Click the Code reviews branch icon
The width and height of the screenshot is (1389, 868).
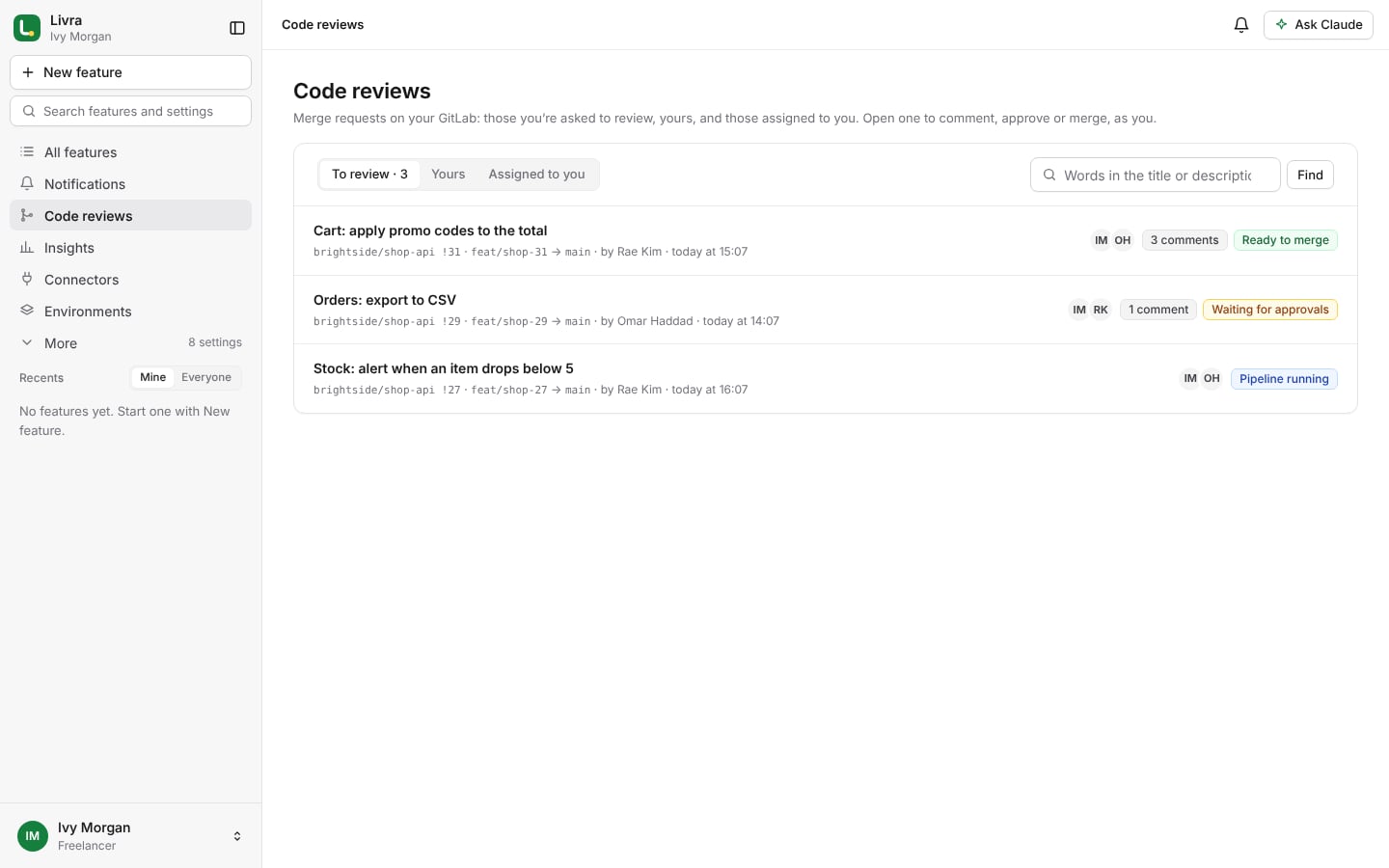(27, 216)
